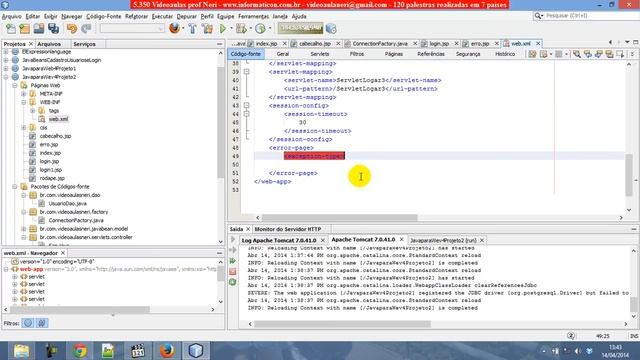
Task: Click the garbage collection cube icon
Action: coord(331,29)
